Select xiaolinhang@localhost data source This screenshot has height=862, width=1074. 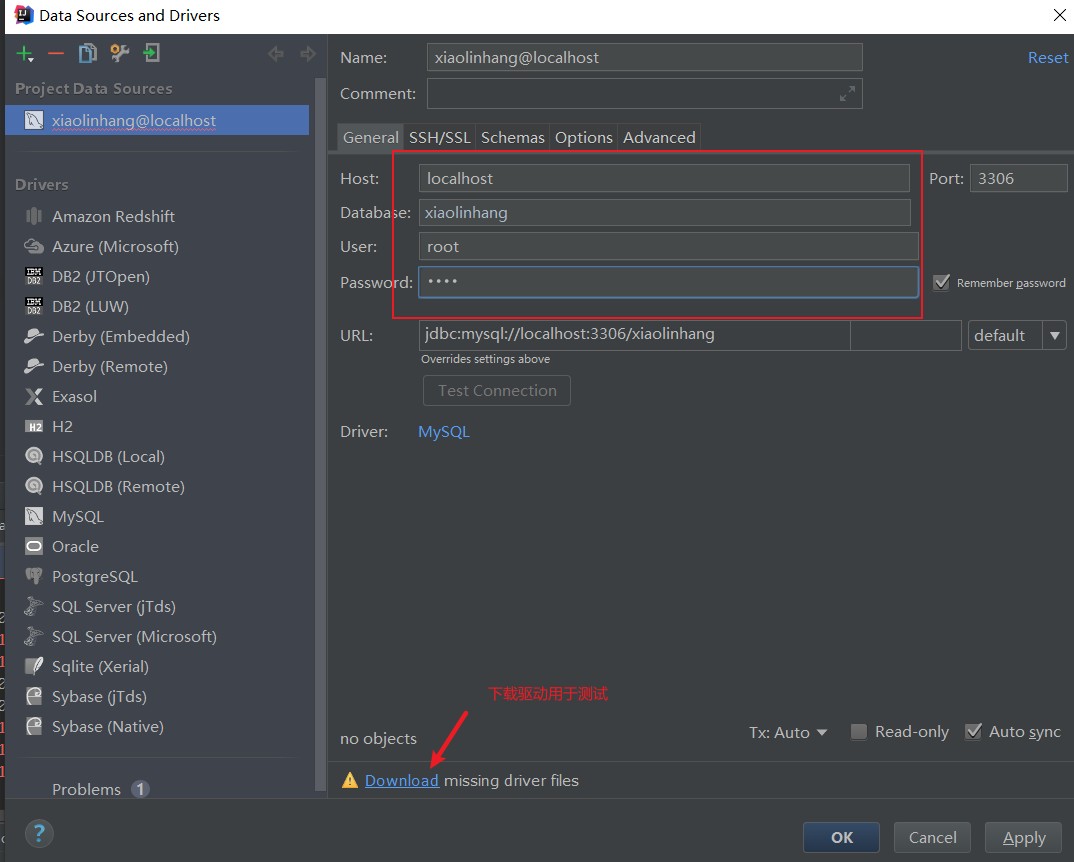[x=157, y=121]
